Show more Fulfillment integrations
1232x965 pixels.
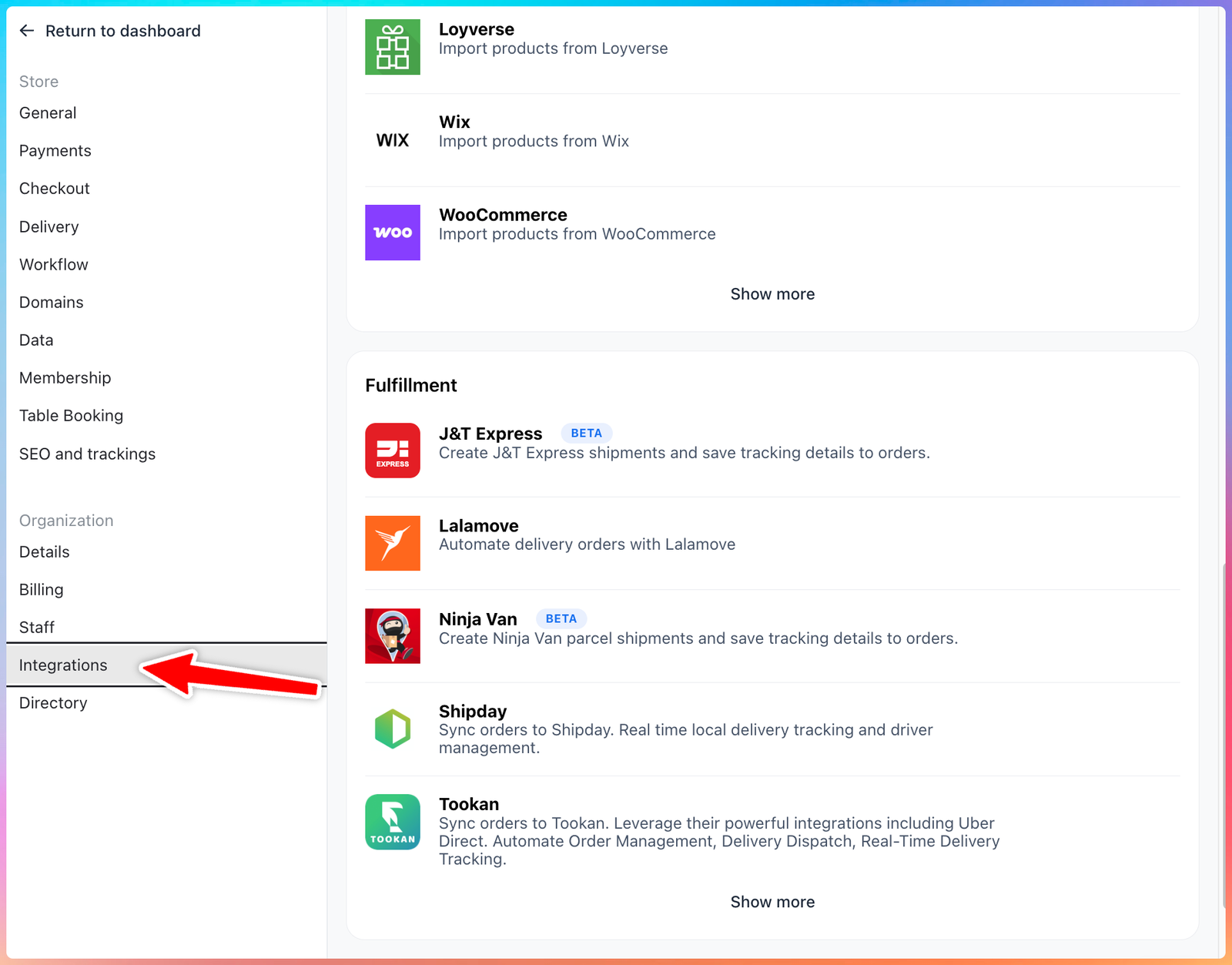coord(772,902)
